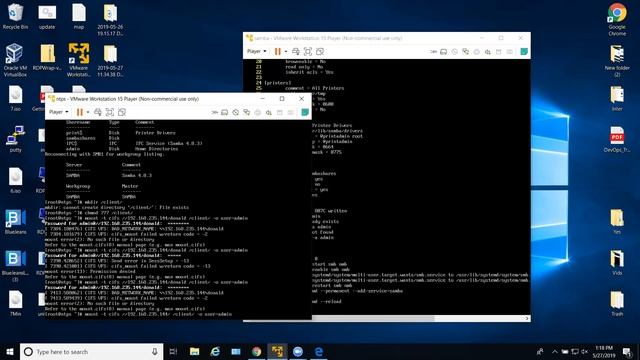Select the Trash folder on the desktop

[617, 303]
